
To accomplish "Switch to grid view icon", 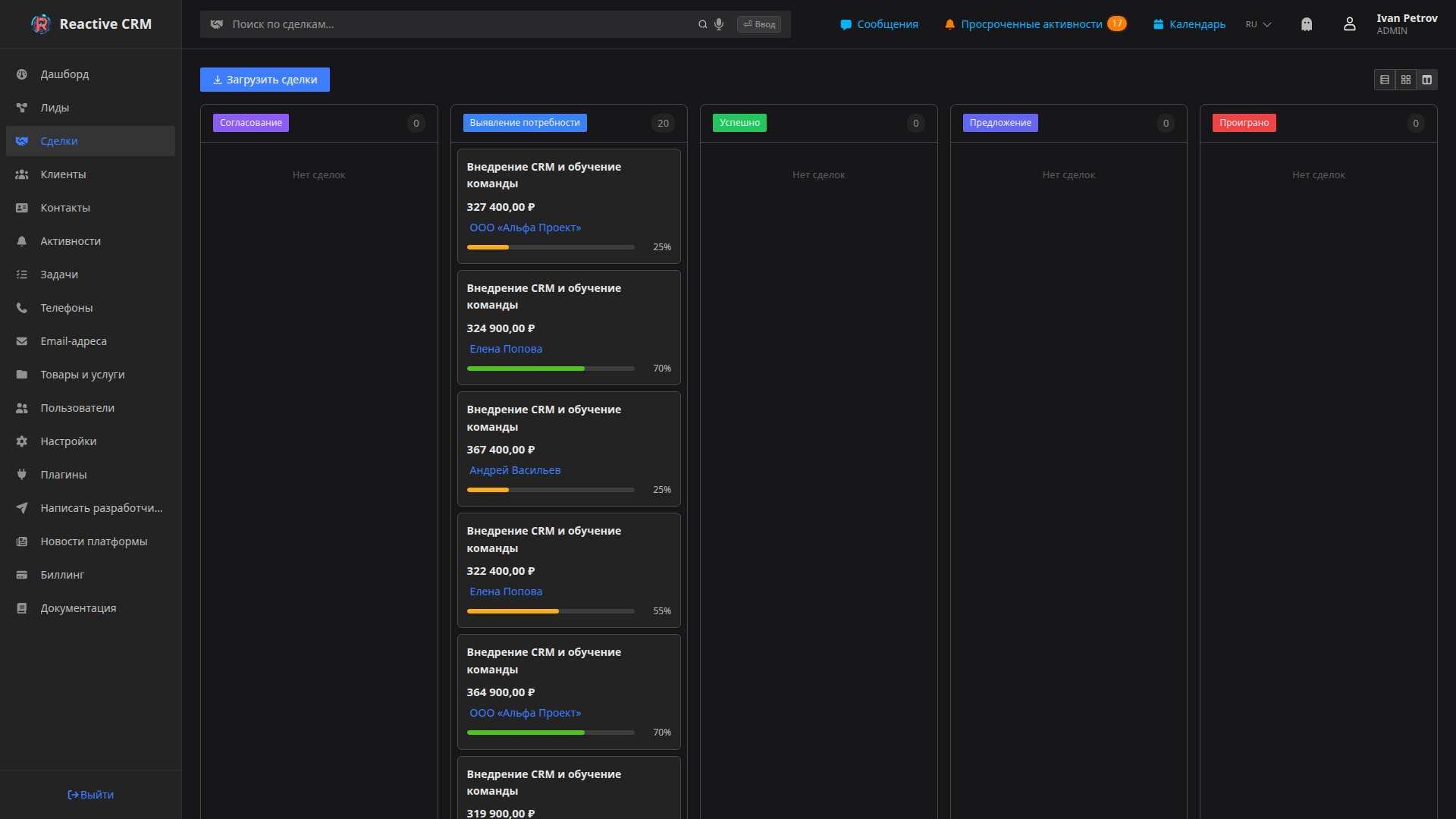I will pyautogui.click(x=1406, y=80).
